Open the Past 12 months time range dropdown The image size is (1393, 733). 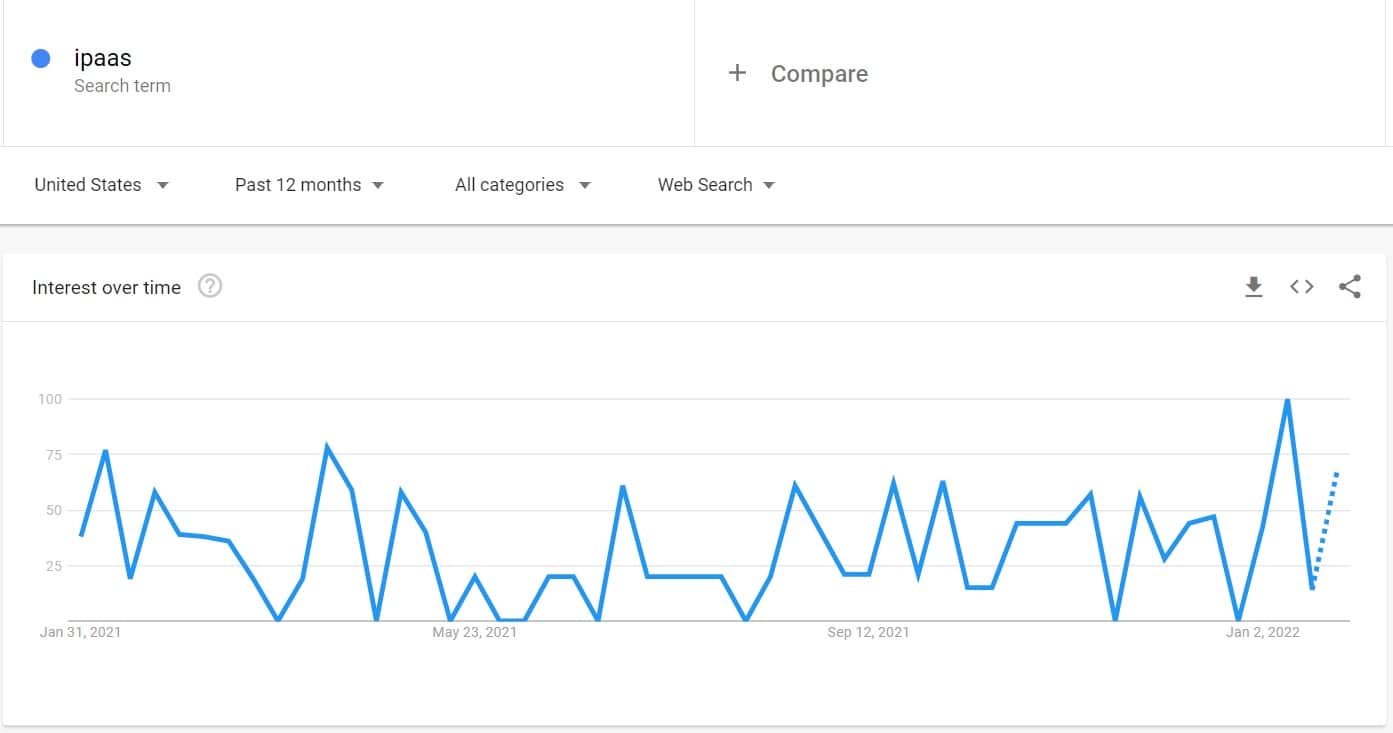(x=309, y=185)
